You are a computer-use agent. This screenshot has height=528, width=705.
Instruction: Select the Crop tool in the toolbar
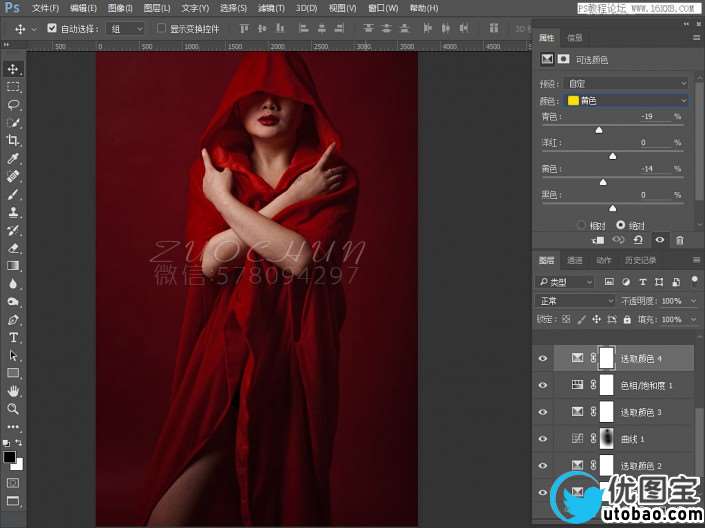click(14, 141)
